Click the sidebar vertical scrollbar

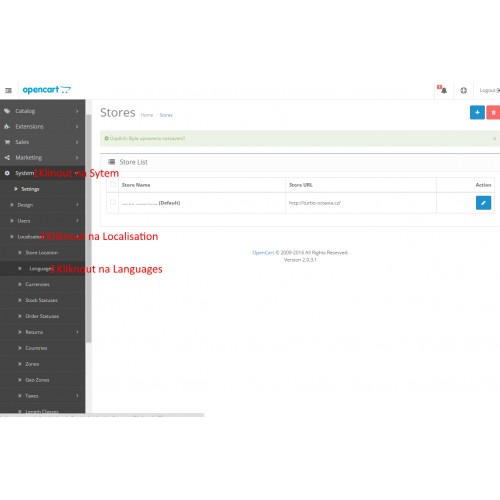88,228
